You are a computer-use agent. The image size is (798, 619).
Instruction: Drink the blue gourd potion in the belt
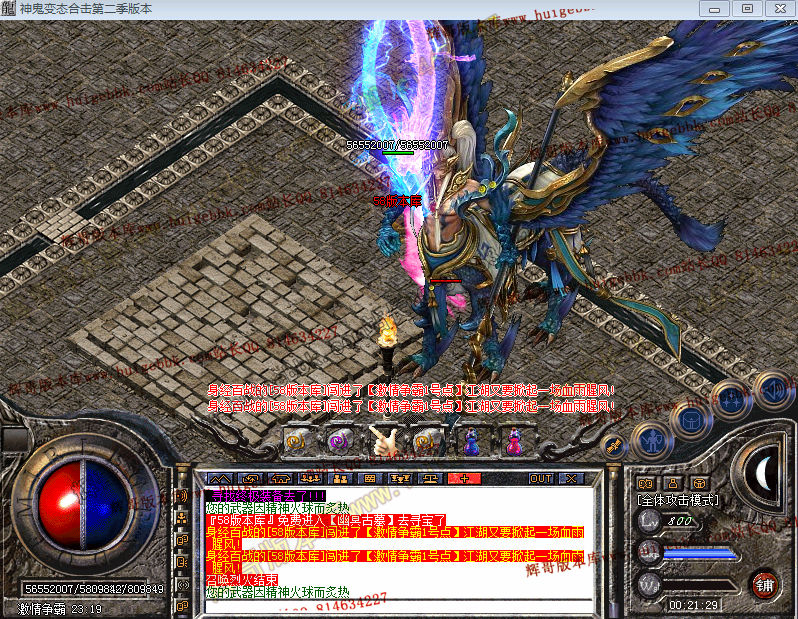coord(472,441)
